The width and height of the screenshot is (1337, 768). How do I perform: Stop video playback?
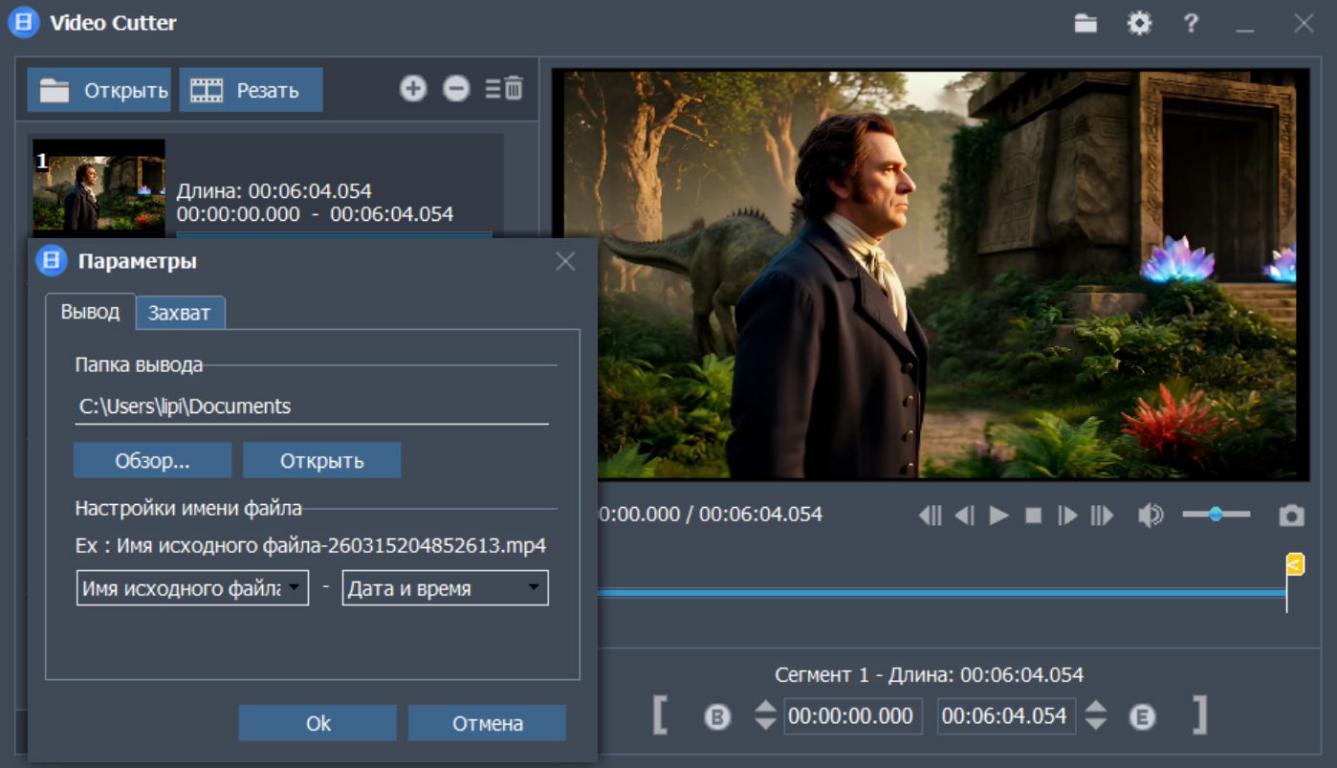click(x=1033, y=515)
